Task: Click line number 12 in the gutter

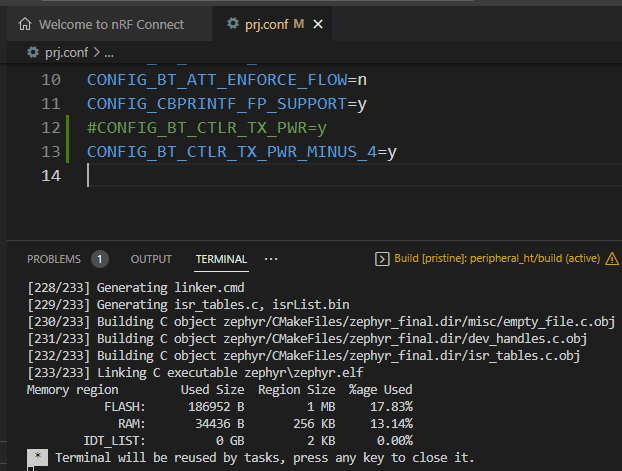Action: (x=51, y=128)
